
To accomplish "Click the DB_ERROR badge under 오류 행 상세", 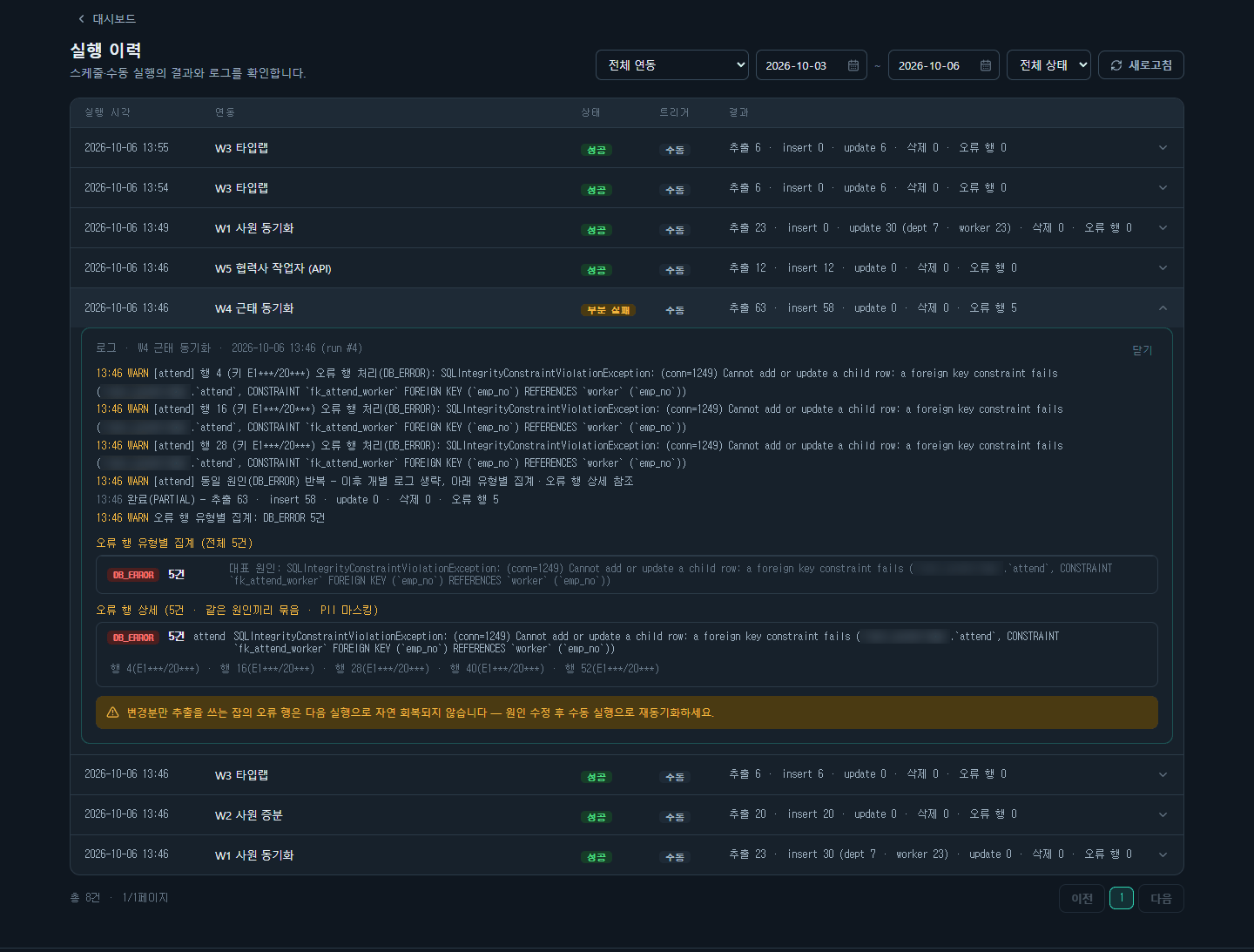I will click(133, 638).
